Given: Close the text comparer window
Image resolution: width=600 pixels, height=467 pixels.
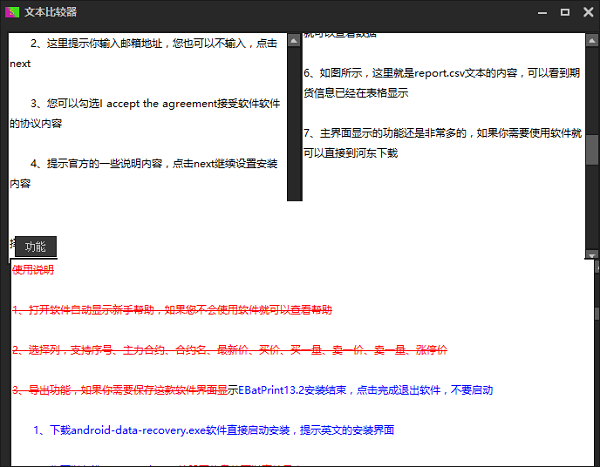Looking at the screenshot, I should pos(586,11).
